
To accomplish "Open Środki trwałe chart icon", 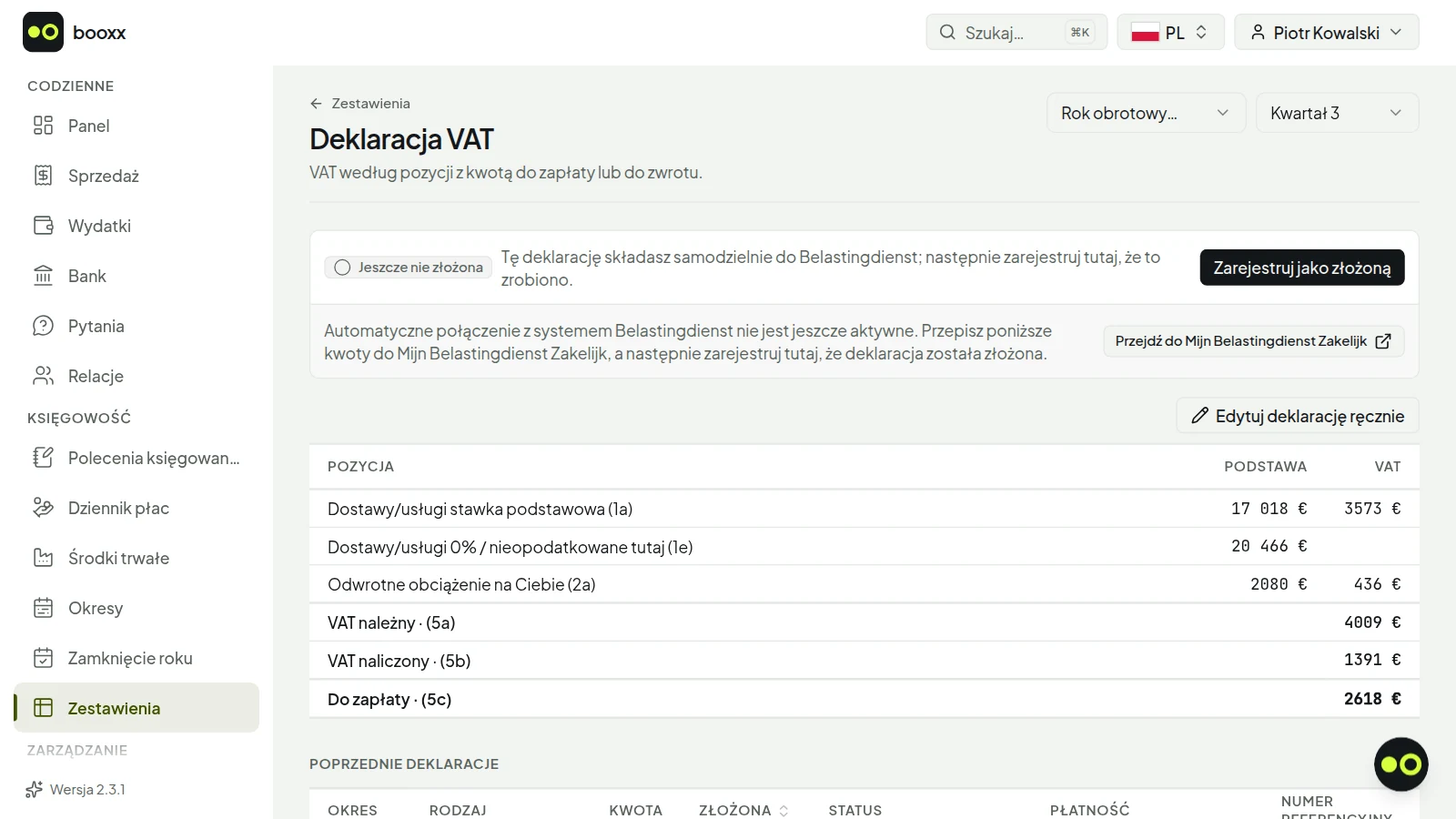I will point(43,558).
